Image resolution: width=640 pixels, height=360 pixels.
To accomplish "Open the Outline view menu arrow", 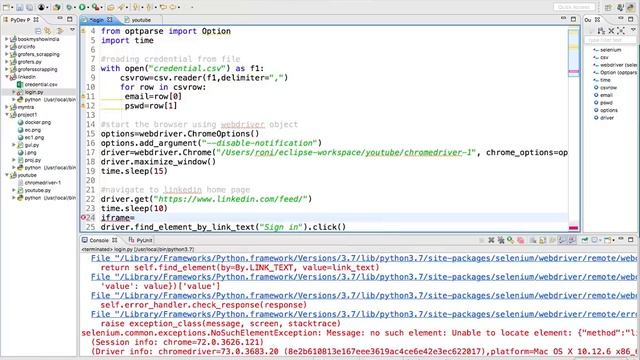I will 633,30.
